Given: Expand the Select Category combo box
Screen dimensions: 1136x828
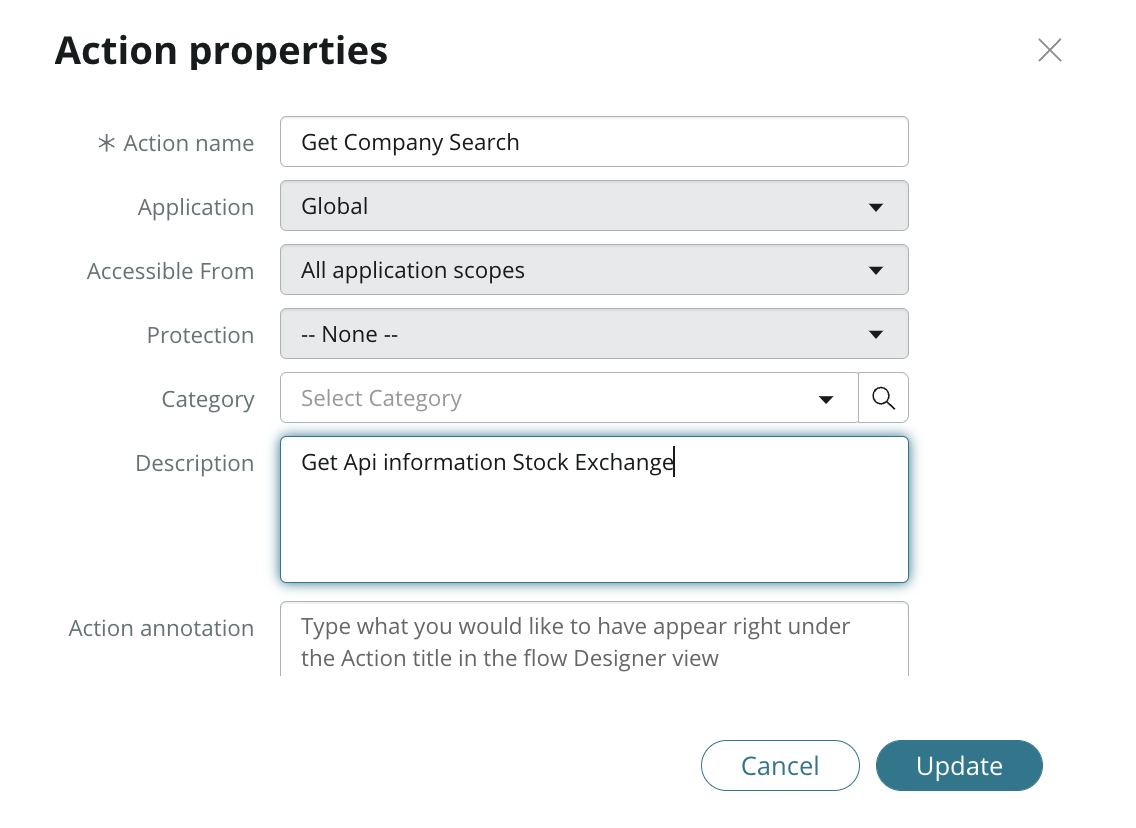Looking at the screenshot, I should pyautogui.click(x=568, y=398).
